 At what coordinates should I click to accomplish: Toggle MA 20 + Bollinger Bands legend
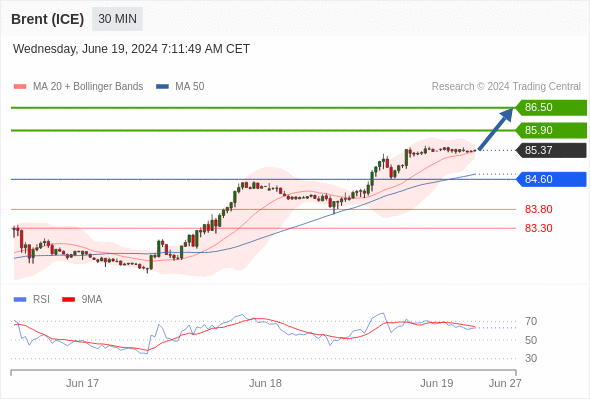click(78, 87)
